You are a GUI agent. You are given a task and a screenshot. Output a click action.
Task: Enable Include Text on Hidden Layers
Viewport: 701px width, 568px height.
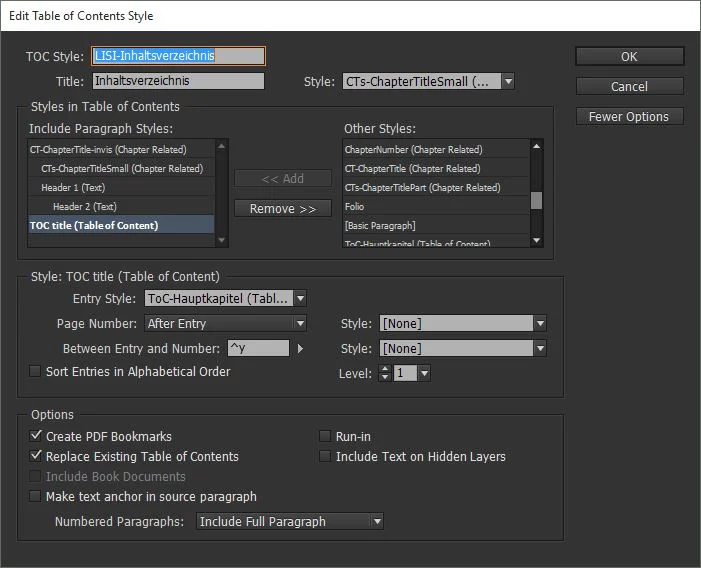pos(325,456)
